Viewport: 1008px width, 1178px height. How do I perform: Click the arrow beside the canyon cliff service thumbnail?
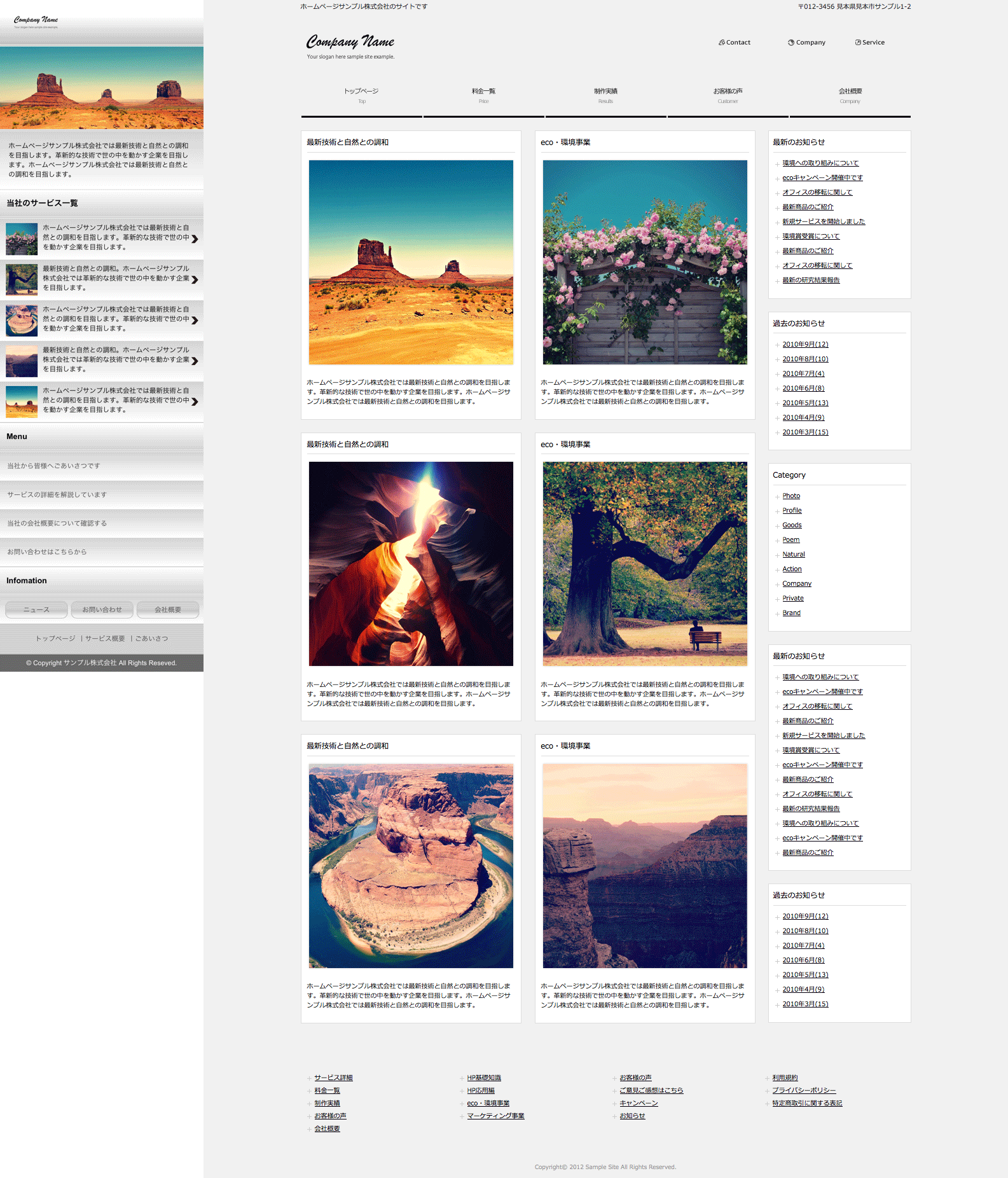(195, 361)
